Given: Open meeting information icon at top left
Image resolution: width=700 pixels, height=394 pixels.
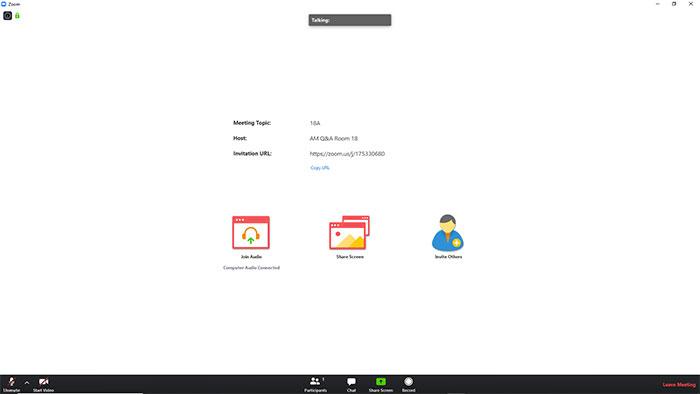Looking at the screenshot, I should point(8,16).
